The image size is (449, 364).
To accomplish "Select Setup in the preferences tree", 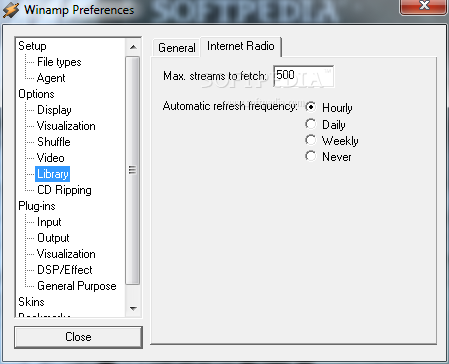I will point(32,46).
